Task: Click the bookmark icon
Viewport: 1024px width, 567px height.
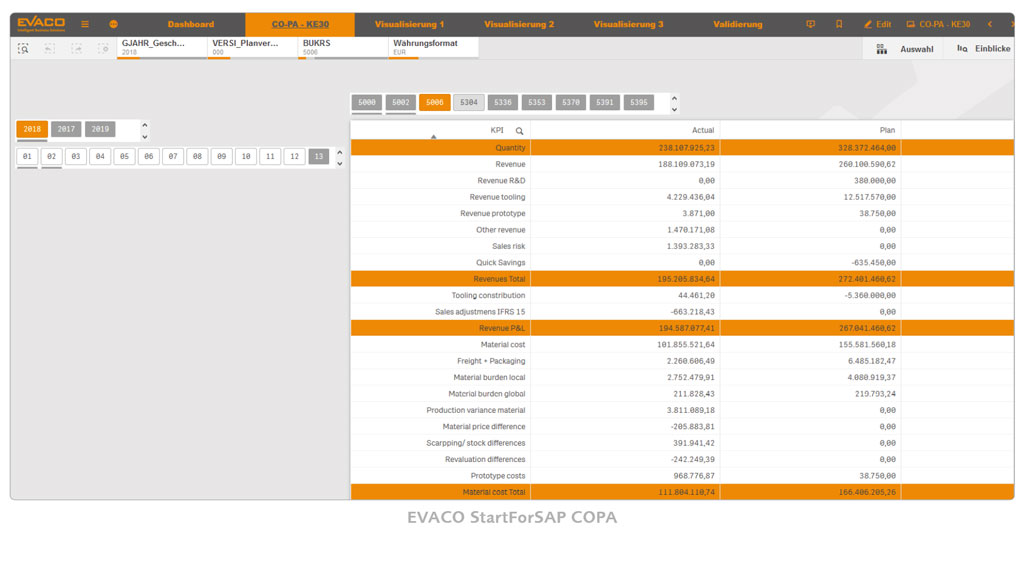Action: tap(839, 24)
